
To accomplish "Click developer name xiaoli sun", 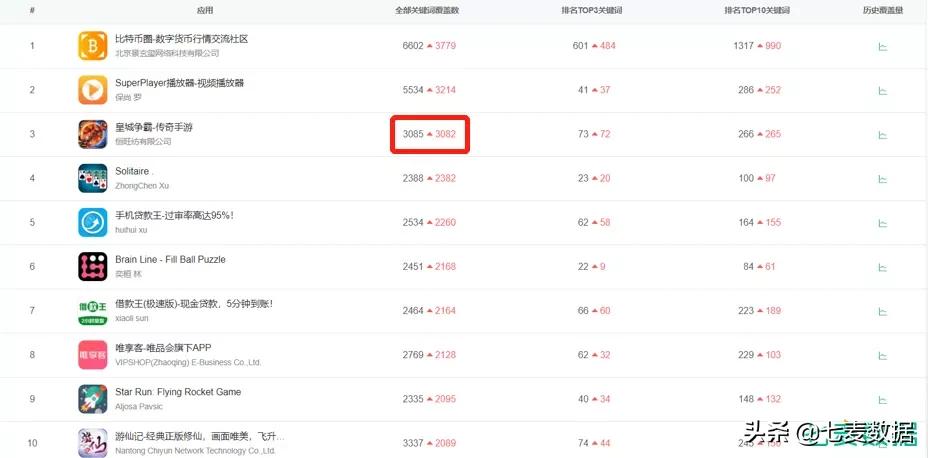I will click(132, 318).
